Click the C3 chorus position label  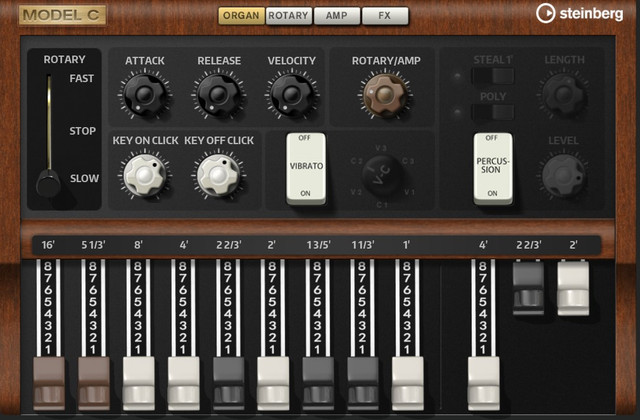(408, 161)
